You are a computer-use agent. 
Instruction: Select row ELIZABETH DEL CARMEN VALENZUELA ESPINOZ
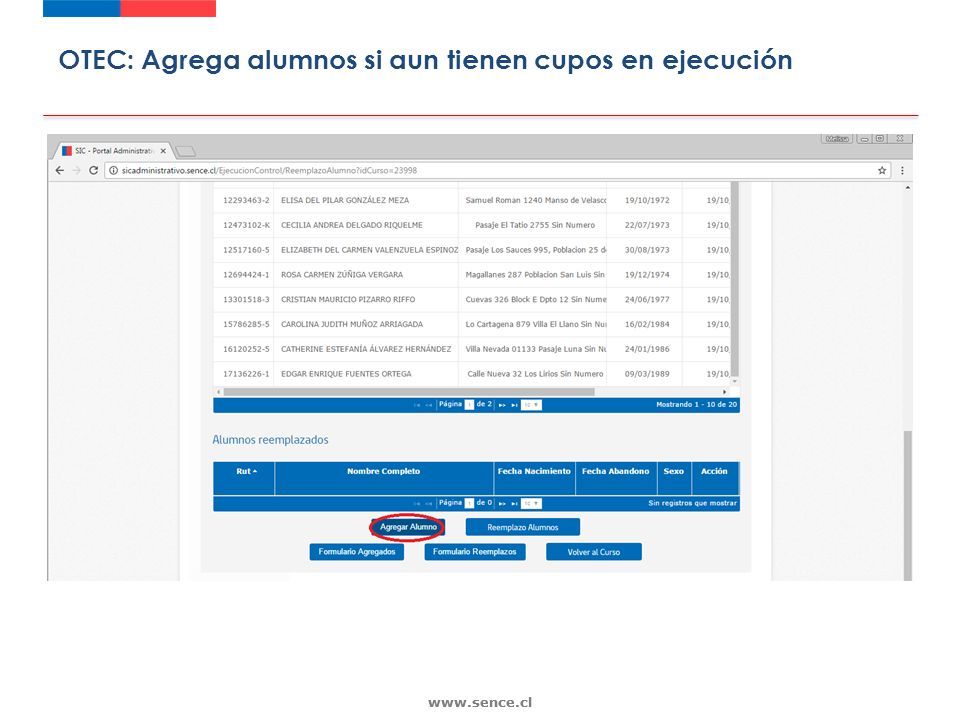click(471, 250)
